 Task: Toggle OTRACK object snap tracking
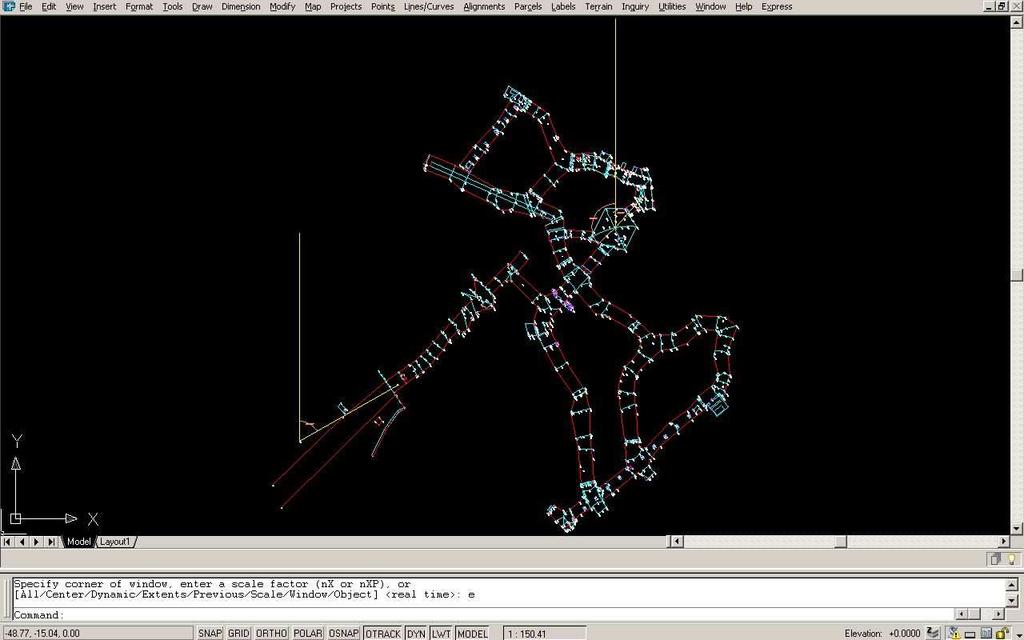click(383, 633)
